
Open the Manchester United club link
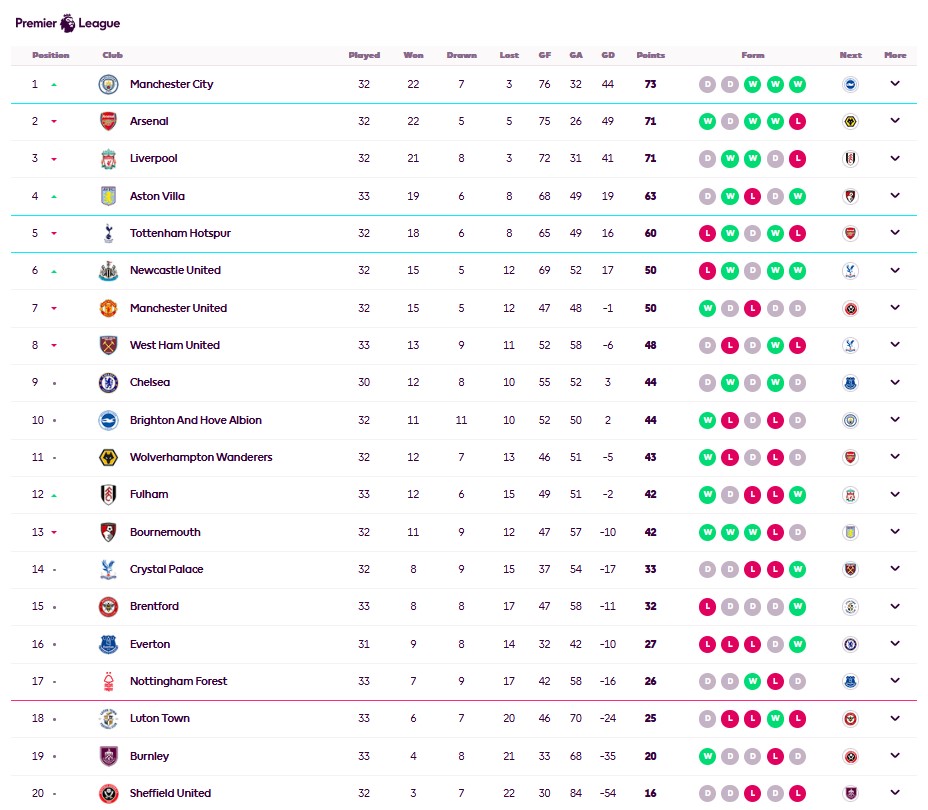click(178, 308)
